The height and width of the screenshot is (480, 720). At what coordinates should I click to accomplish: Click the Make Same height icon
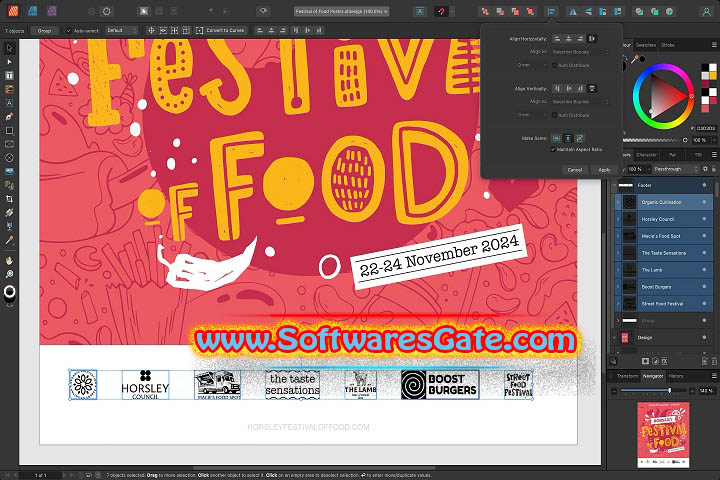[568, 138]
